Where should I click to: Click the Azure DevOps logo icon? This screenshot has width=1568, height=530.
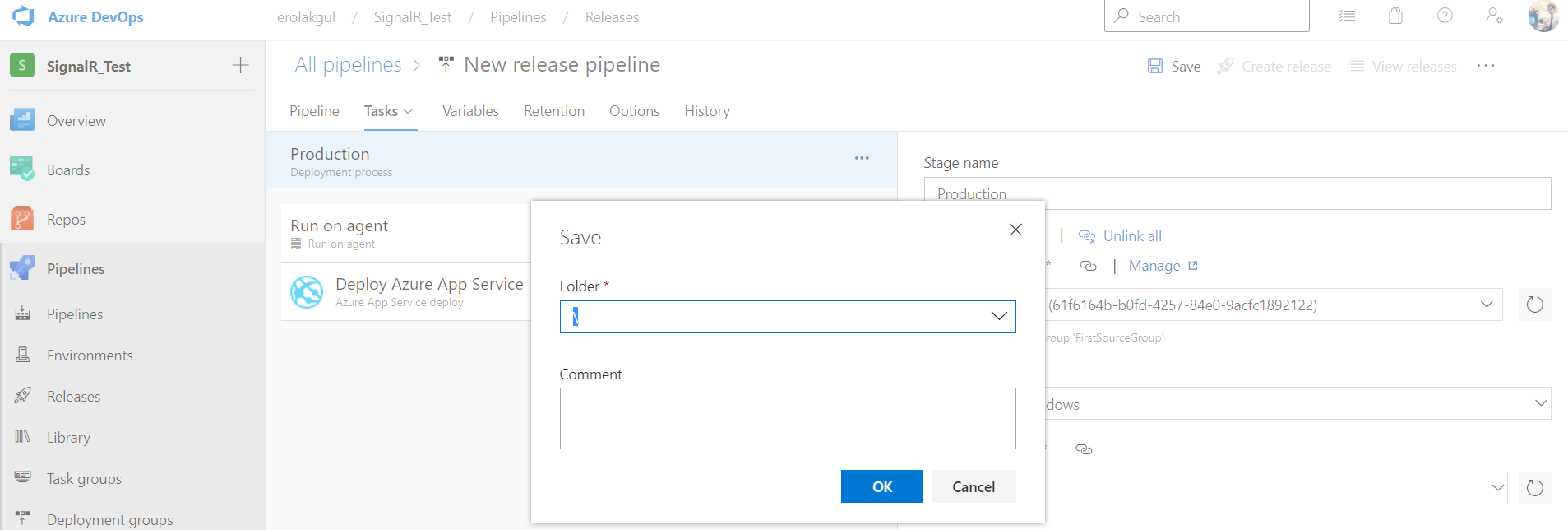point(24,16)
